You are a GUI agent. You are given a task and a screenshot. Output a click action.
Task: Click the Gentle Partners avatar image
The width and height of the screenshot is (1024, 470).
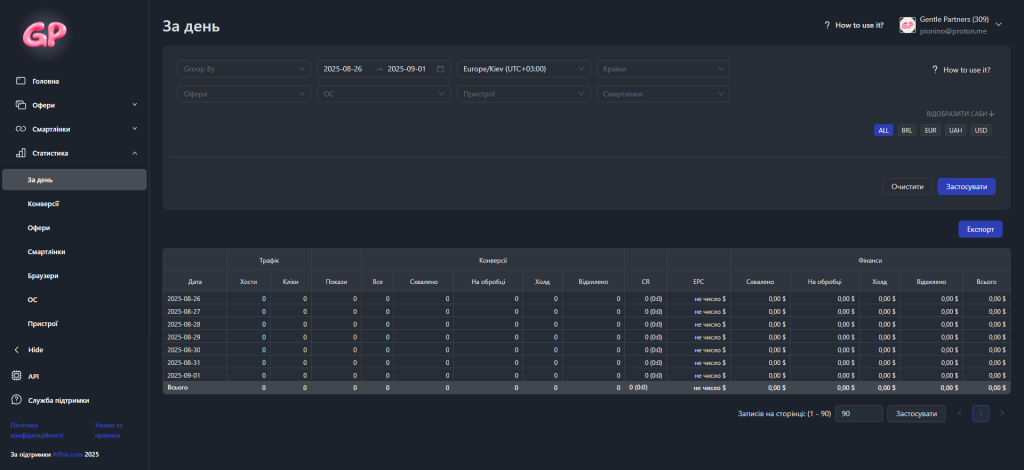[908, 26]
